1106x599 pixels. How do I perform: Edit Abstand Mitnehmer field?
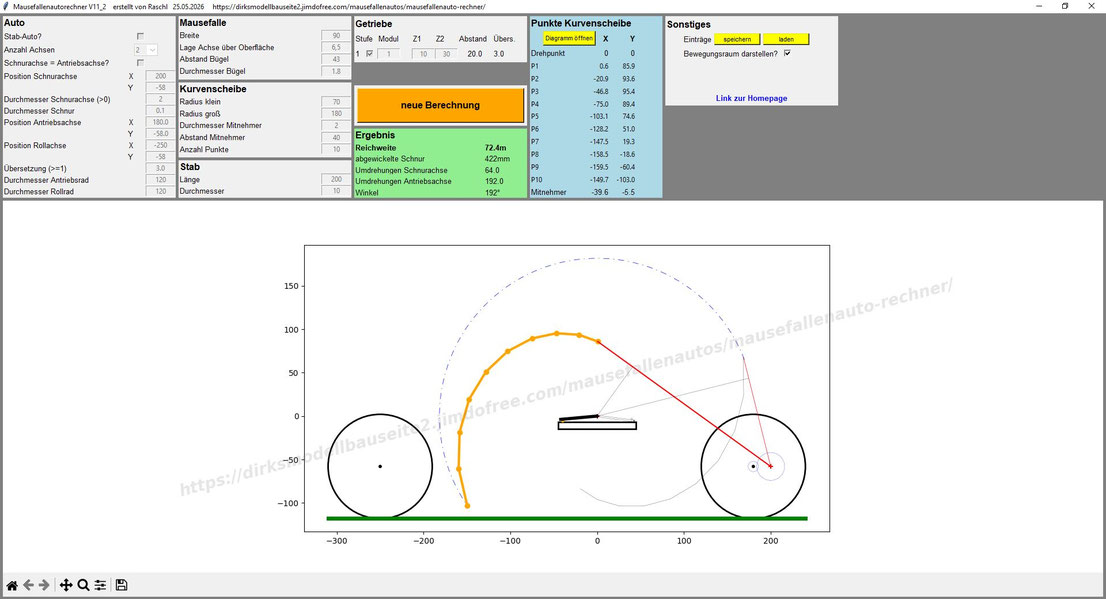point(336,138)
